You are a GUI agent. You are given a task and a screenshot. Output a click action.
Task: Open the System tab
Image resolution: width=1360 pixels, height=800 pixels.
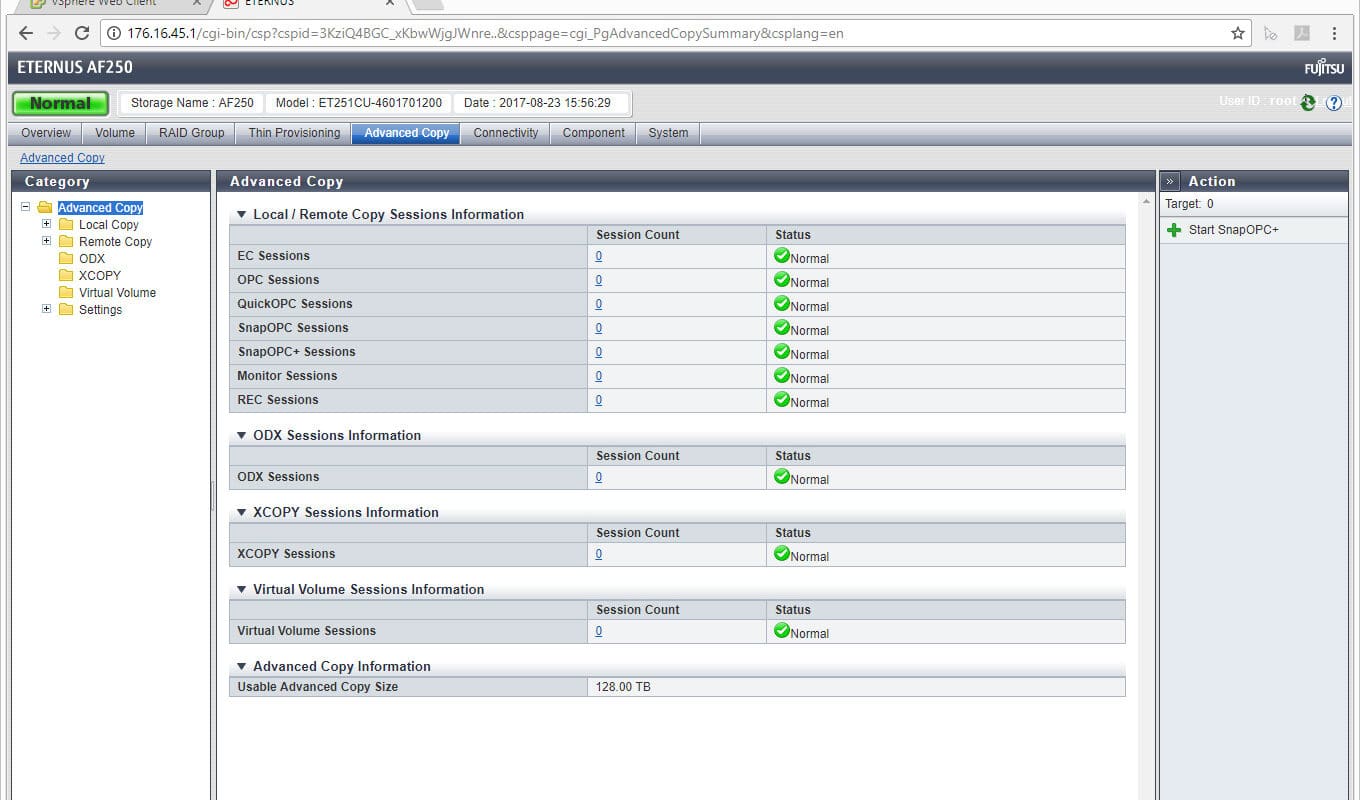tap(668, 133)
